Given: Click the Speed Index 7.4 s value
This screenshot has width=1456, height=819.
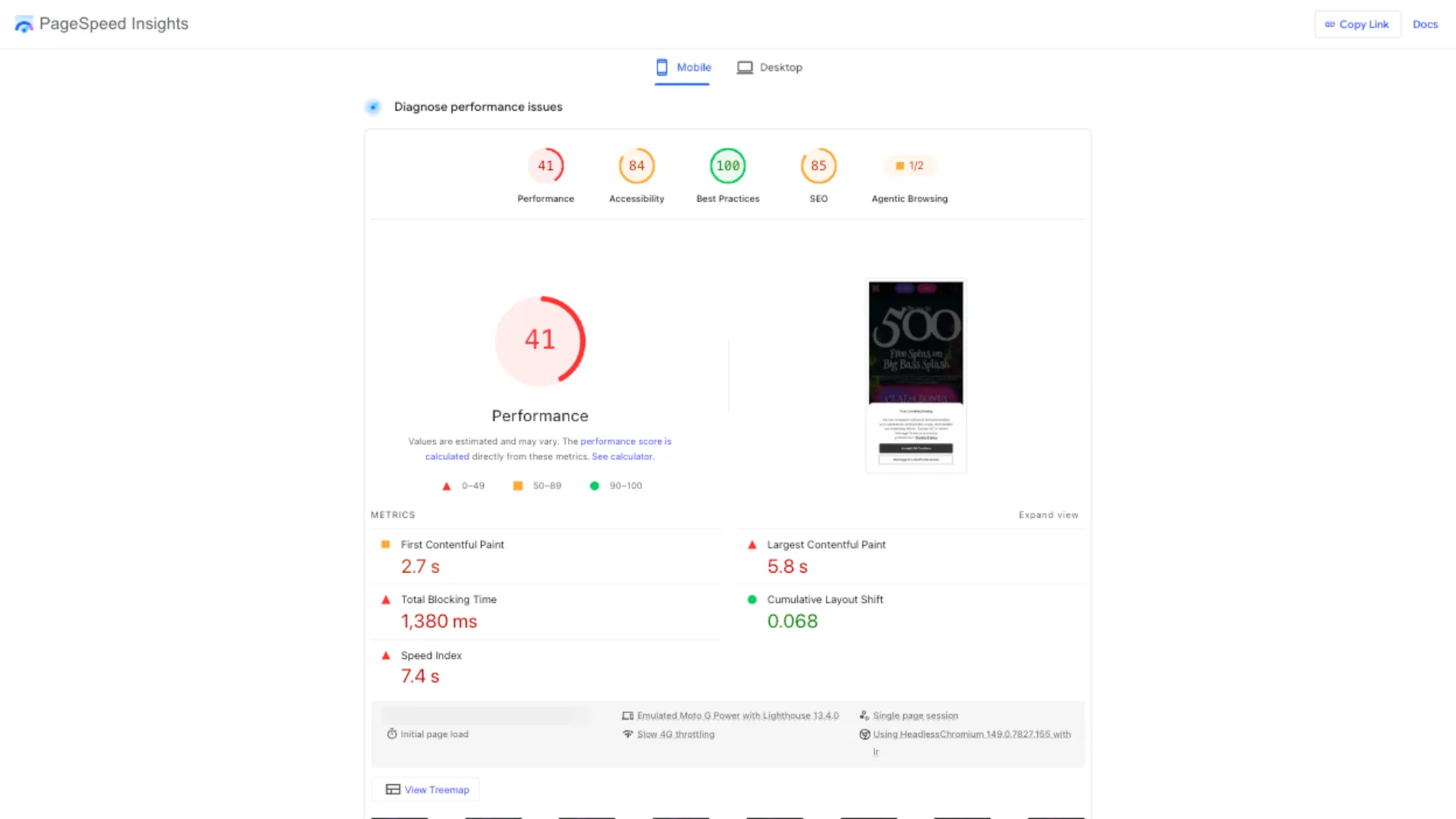Looking at the screenshot, I should click(420, 676).
